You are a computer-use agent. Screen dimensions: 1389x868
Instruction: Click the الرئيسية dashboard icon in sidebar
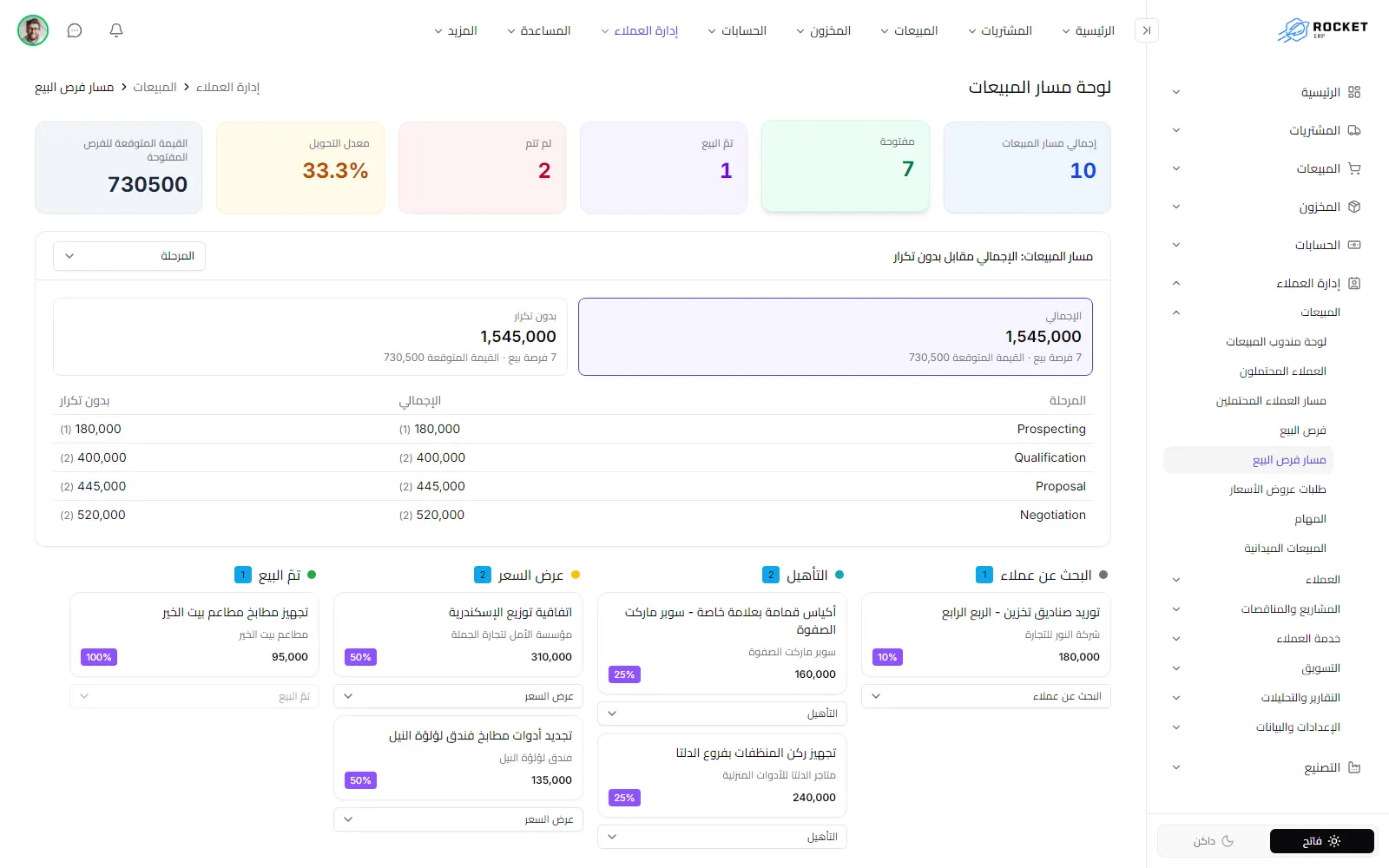[x=1354, y=92]
